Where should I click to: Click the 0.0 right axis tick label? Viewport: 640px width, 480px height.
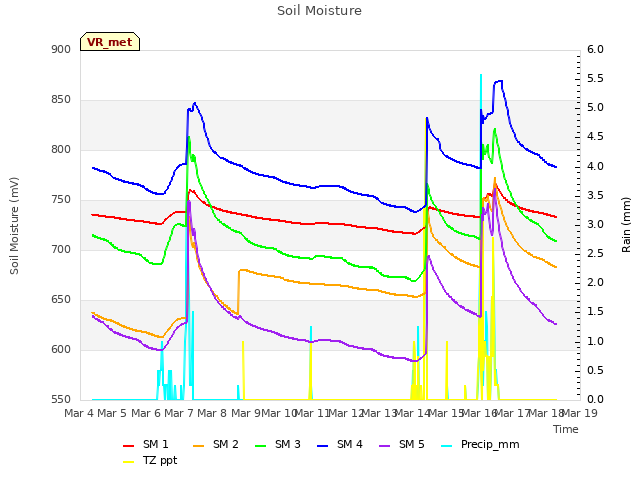coord(595,400)
